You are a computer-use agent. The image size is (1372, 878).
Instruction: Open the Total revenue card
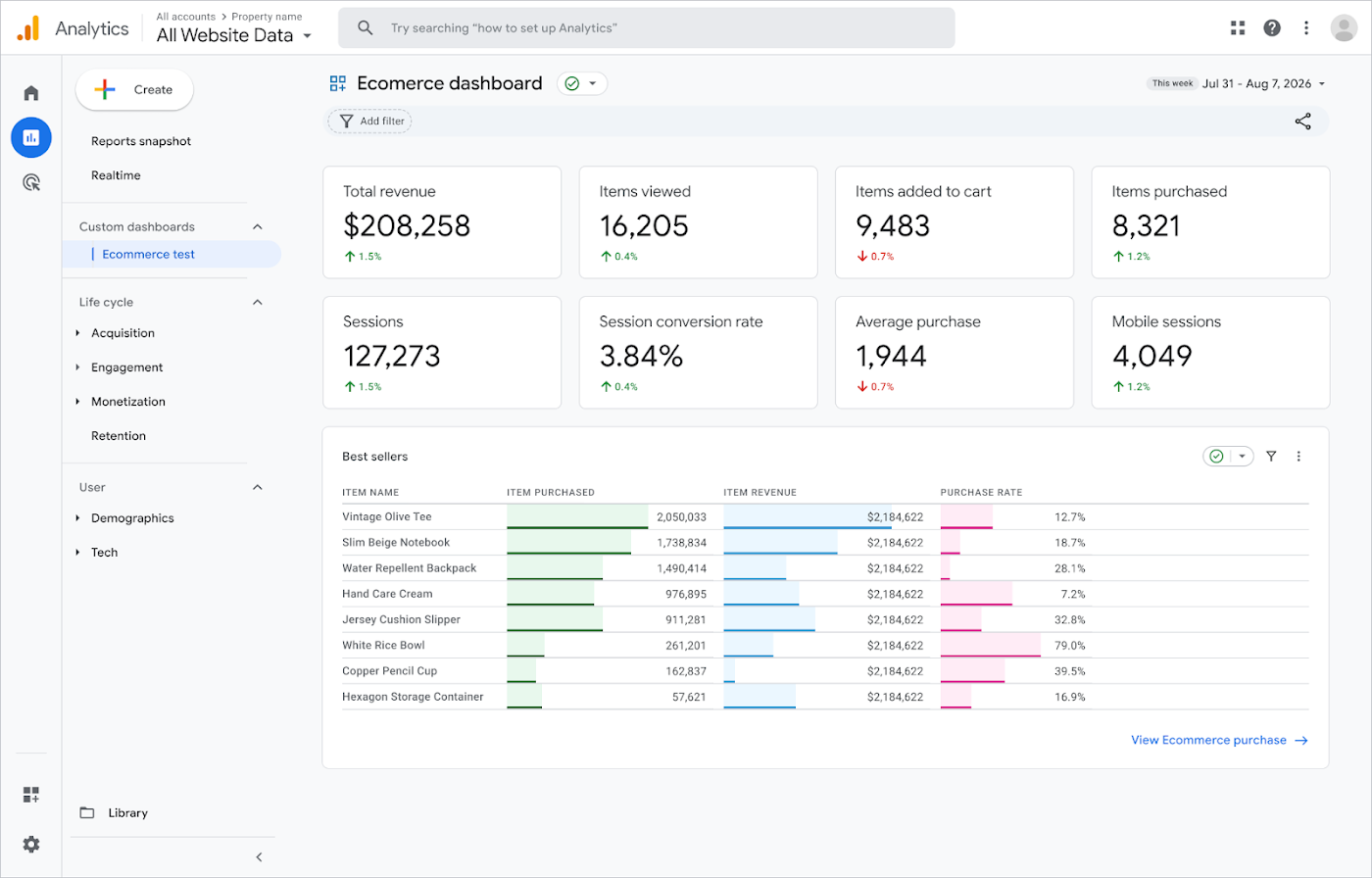click(442, 222)
